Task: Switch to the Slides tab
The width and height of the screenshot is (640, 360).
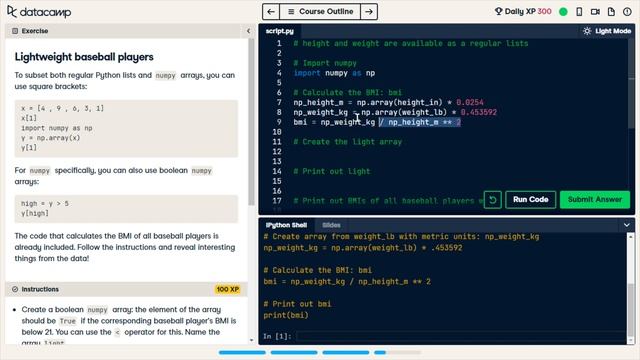Action: (331, 225)
